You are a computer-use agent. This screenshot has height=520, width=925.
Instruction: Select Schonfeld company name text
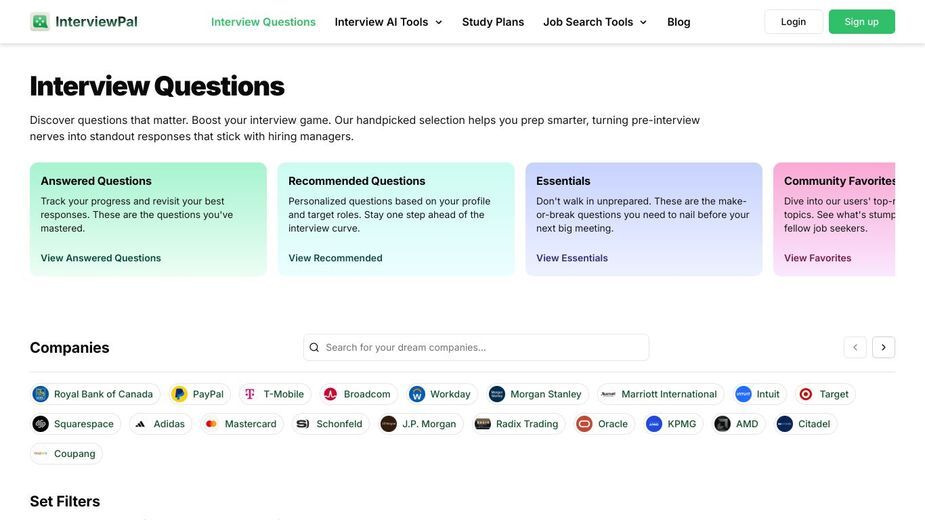click(x=339, y=424)
